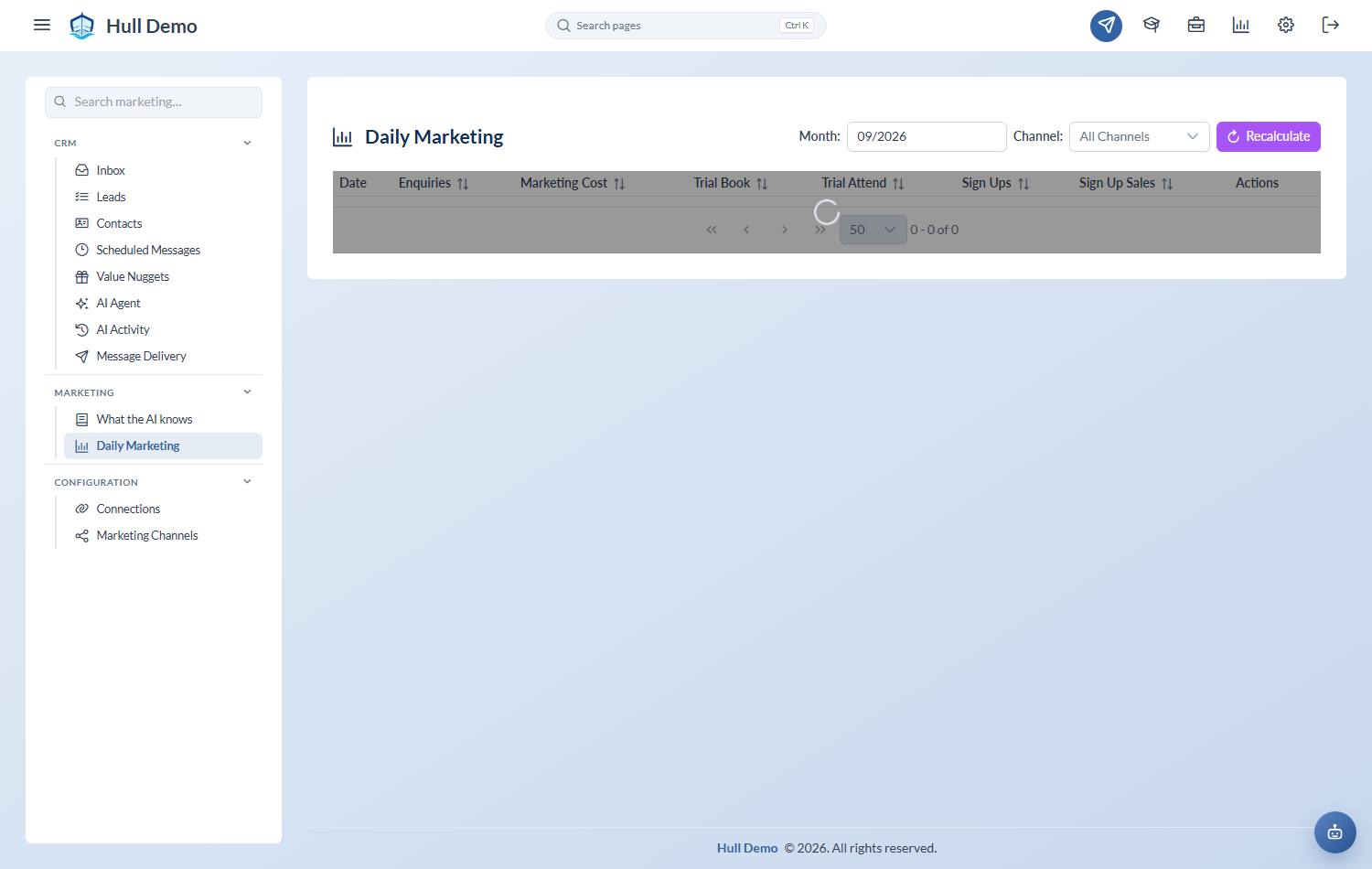Go to next table page
Image resolution: width=1372 pixels, height=869 pixels.
click(784, 230)
